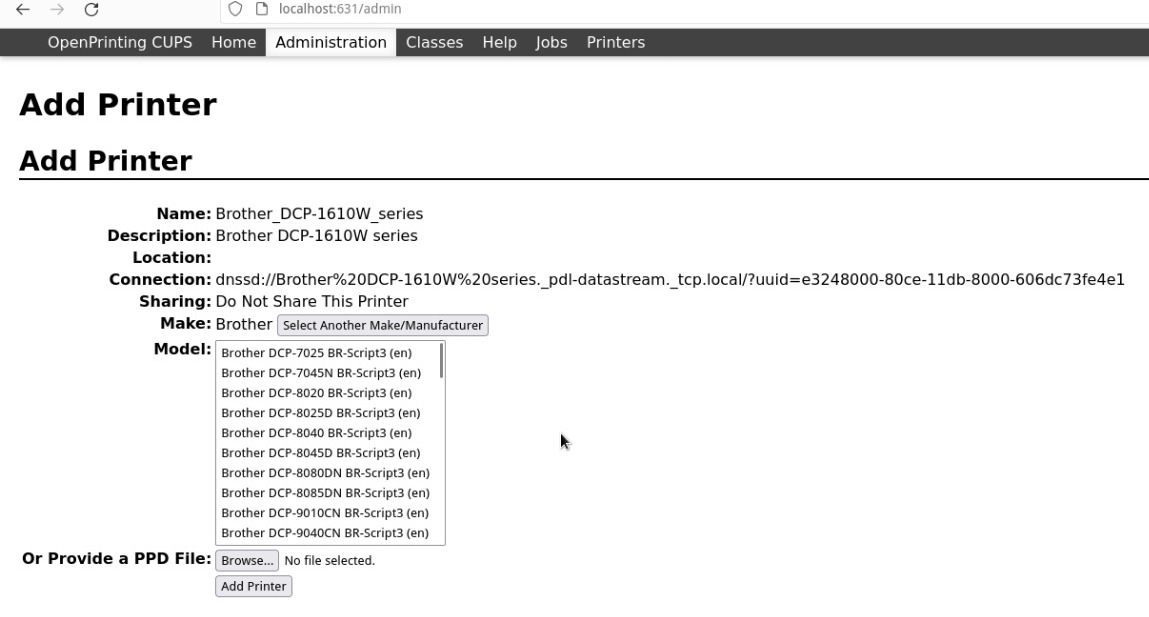Go to the Home tab
The image size is (1149, 617).
234,43
